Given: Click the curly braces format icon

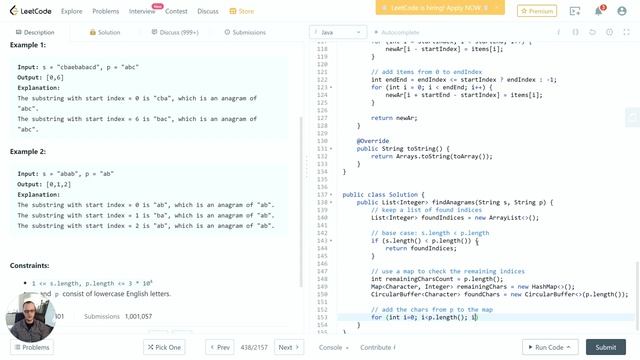Looking at the screenshot, I should click(x=576, y=32).
